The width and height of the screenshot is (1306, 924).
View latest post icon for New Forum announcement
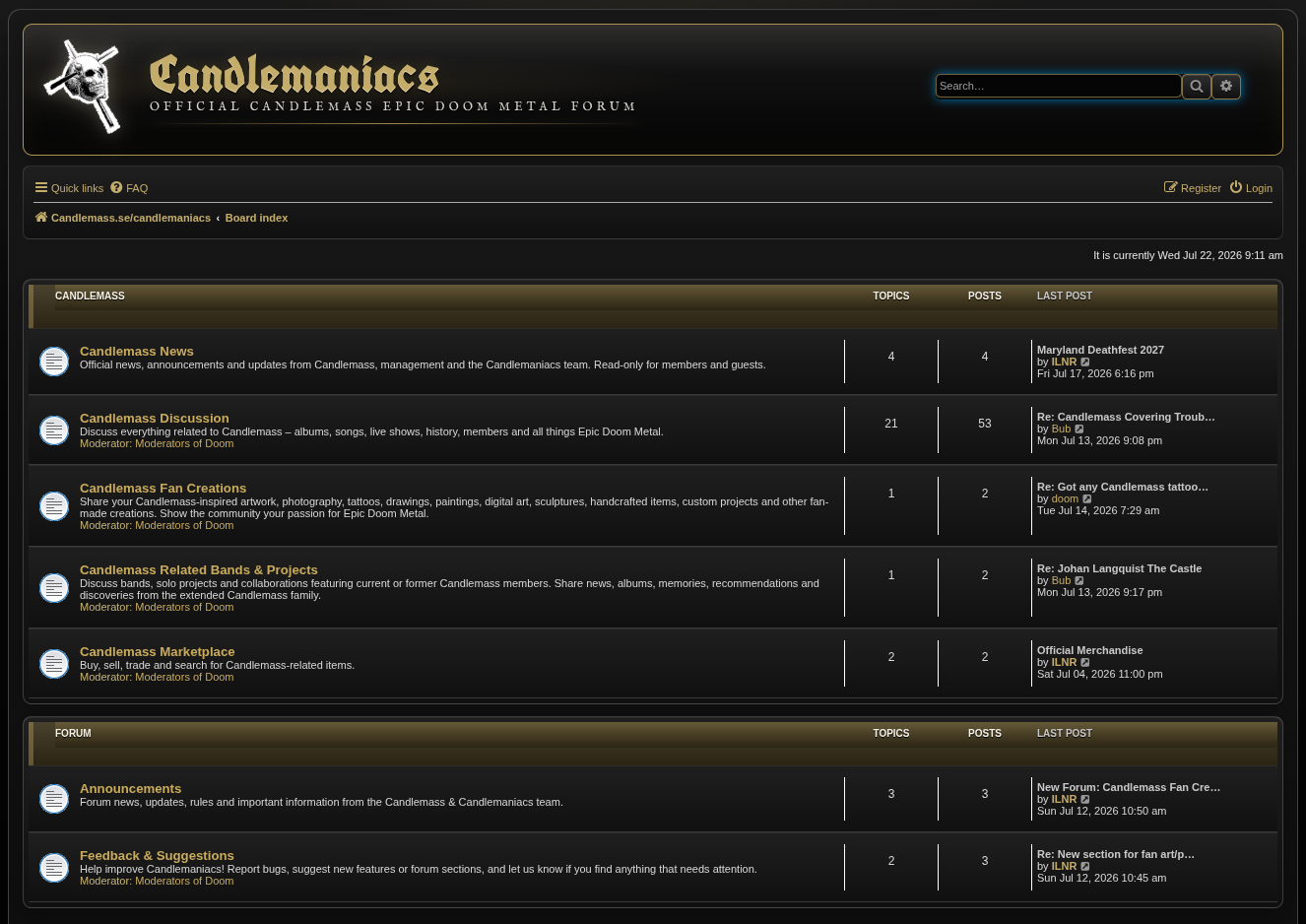[1086, 800]
